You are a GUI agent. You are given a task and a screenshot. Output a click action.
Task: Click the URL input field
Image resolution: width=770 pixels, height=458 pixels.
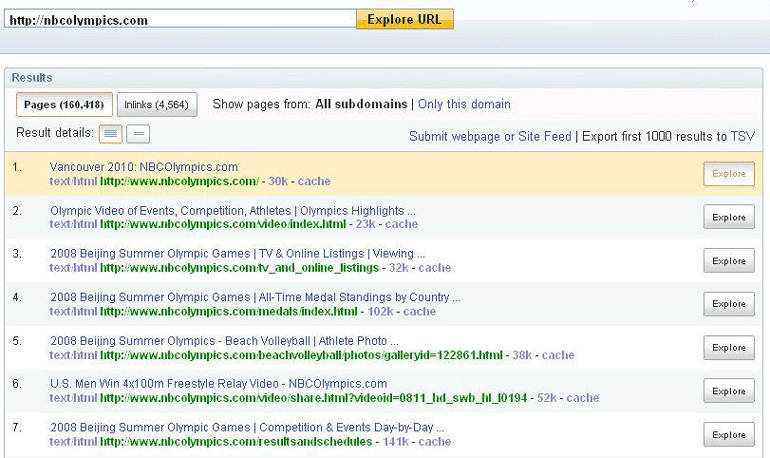(x=180, y=20)
